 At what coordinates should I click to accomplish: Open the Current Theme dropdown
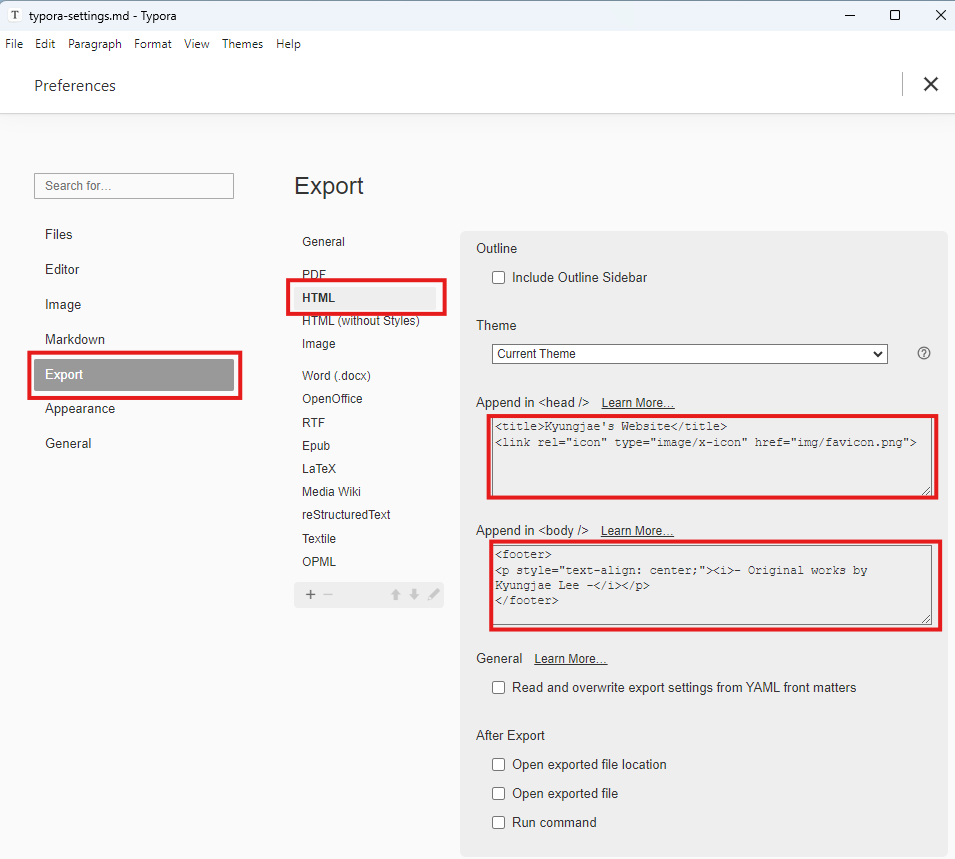click(689, 354)
